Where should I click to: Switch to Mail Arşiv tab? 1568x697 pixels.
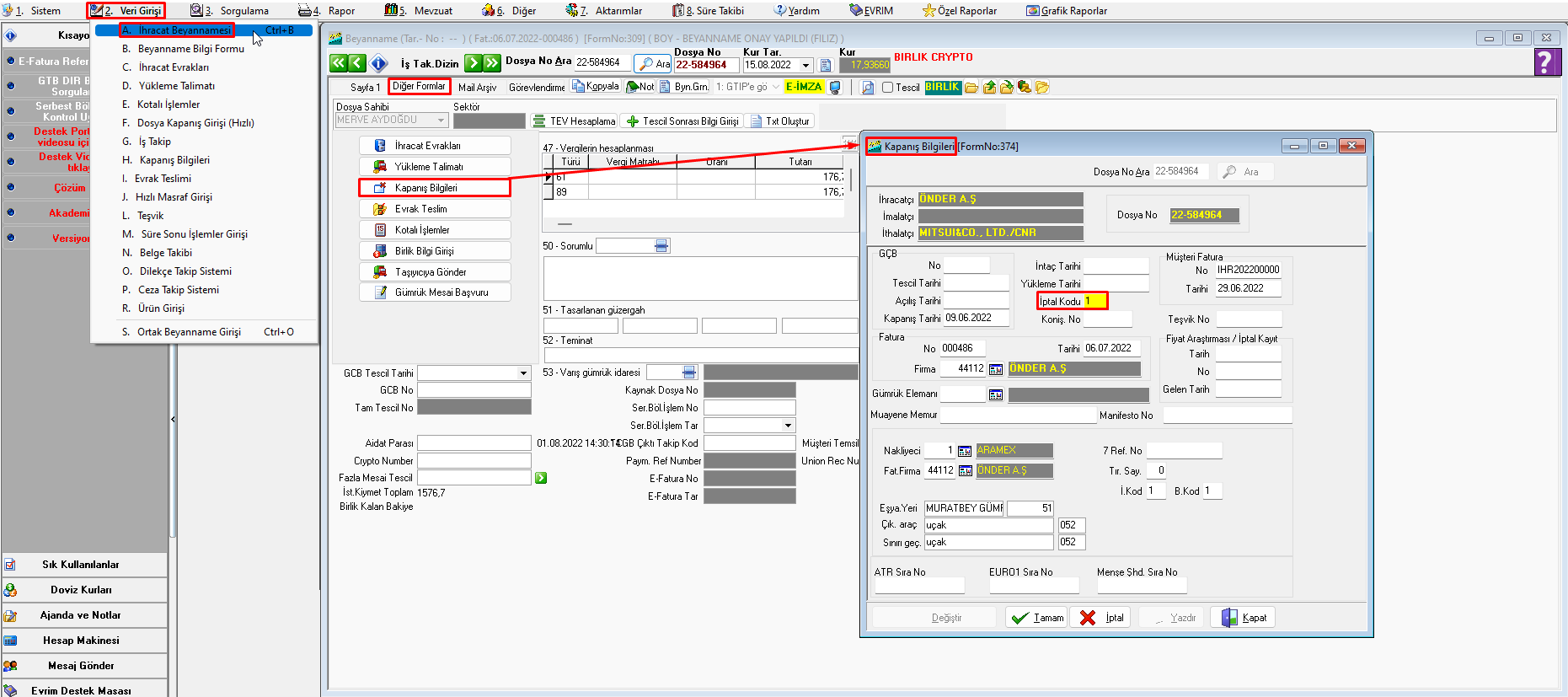[x=477, y=88]
